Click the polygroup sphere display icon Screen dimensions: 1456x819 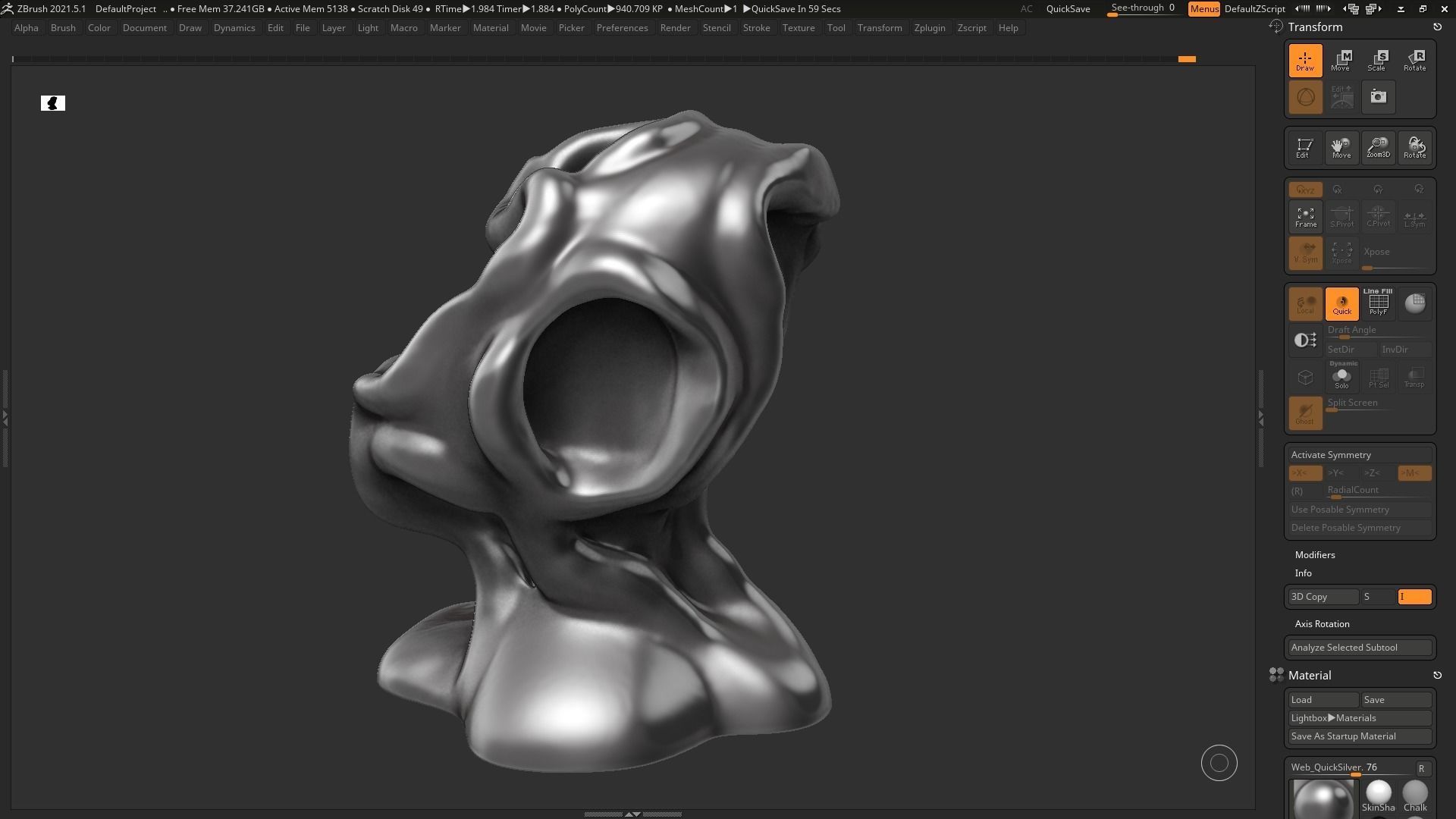[x=1414, y=304]
